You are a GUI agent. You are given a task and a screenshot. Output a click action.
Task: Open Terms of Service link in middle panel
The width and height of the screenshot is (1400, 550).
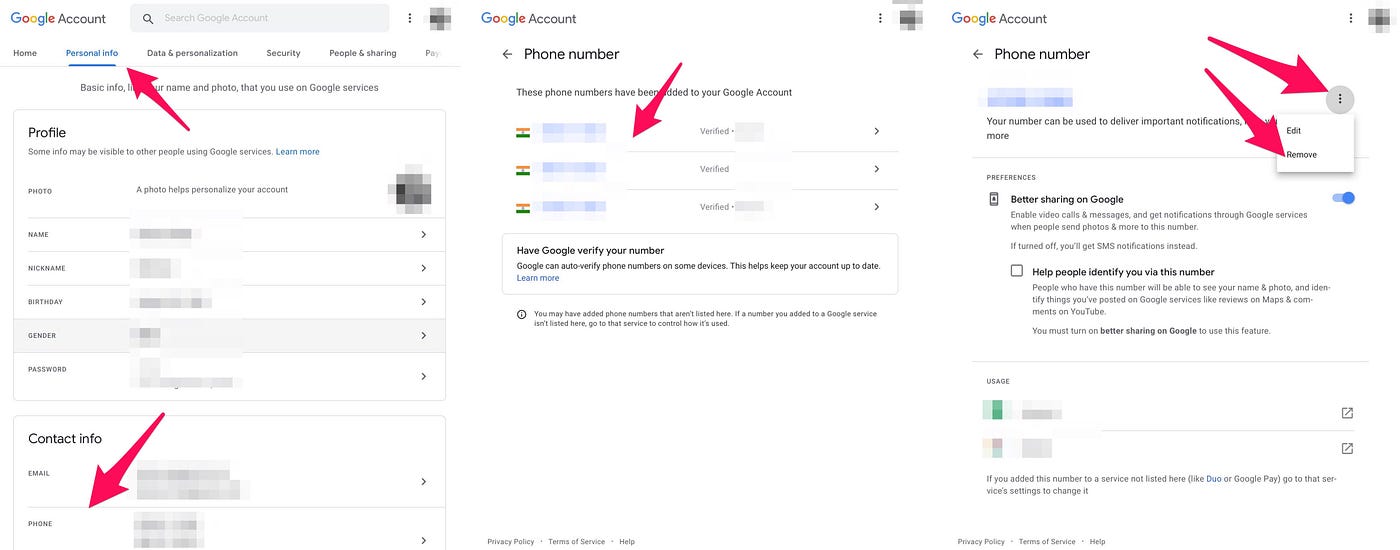(x=577, y=542)
